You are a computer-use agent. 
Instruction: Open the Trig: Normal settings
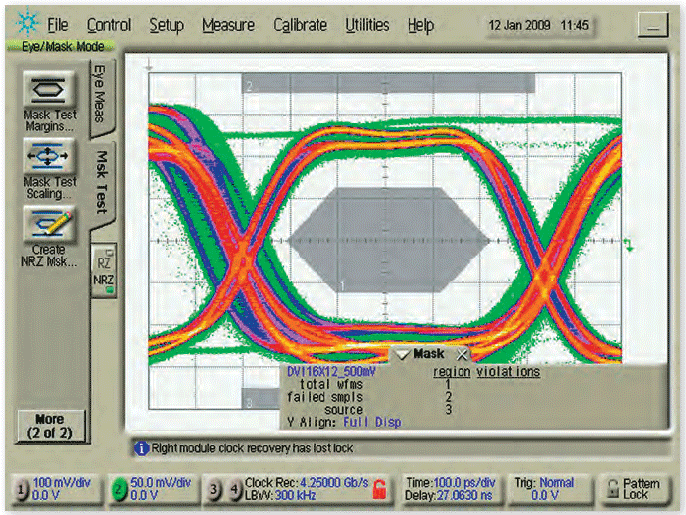(544, 488)
